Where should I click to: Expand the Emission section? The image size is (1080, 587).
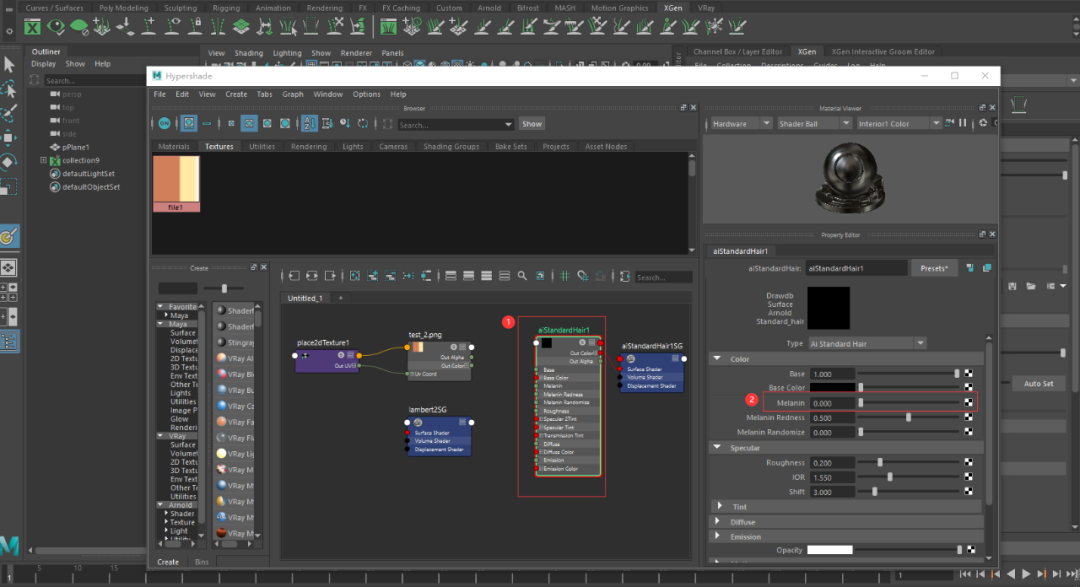tap(718, 536)
